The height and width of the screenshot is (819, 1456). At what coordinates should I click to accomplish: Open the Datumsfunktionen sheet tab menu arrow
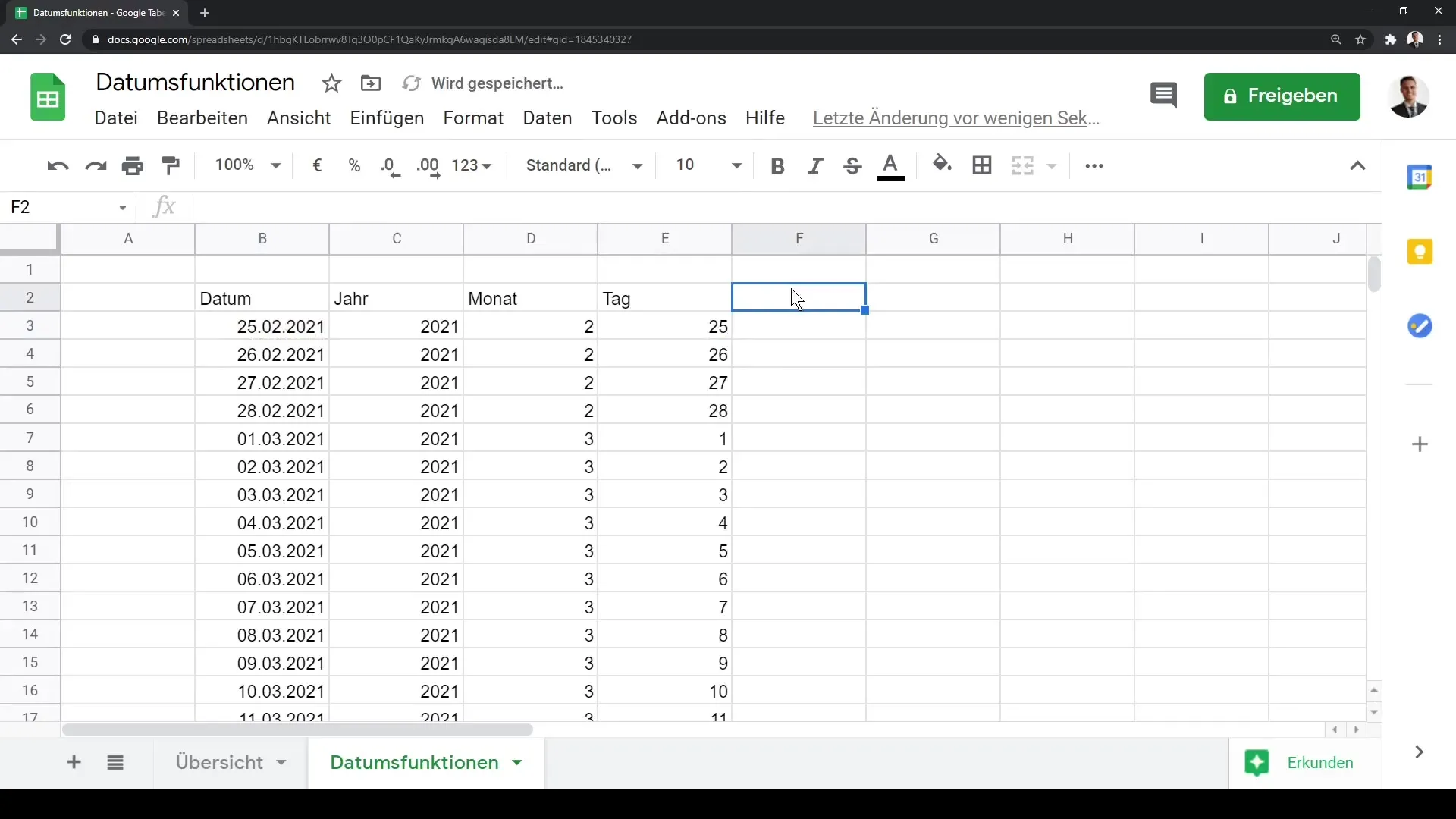[x=517, y=763]
